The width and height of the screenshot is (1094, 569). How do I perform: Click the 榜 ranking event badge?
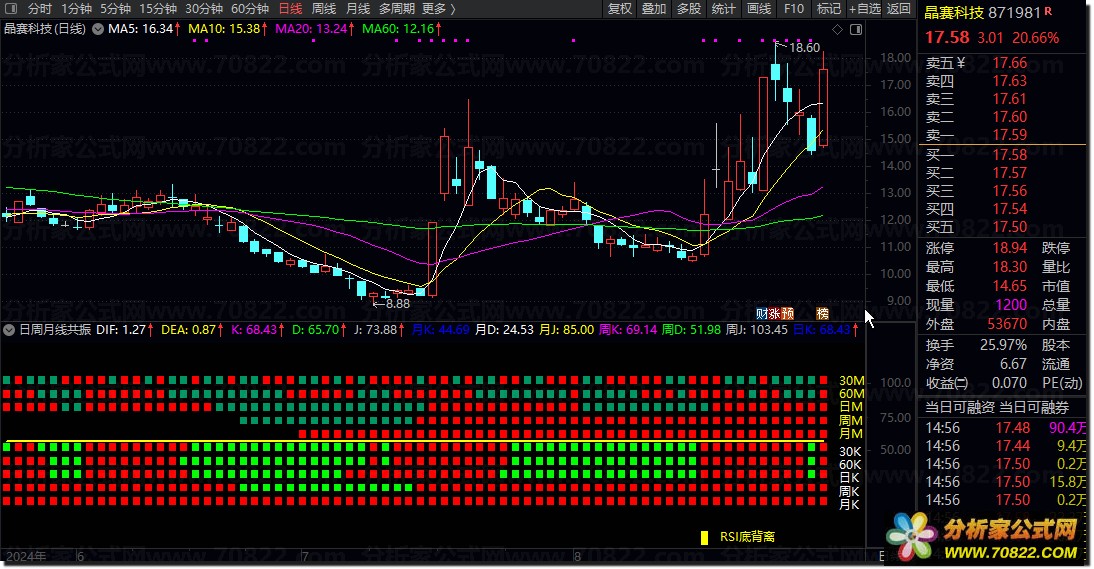[823, 314]
